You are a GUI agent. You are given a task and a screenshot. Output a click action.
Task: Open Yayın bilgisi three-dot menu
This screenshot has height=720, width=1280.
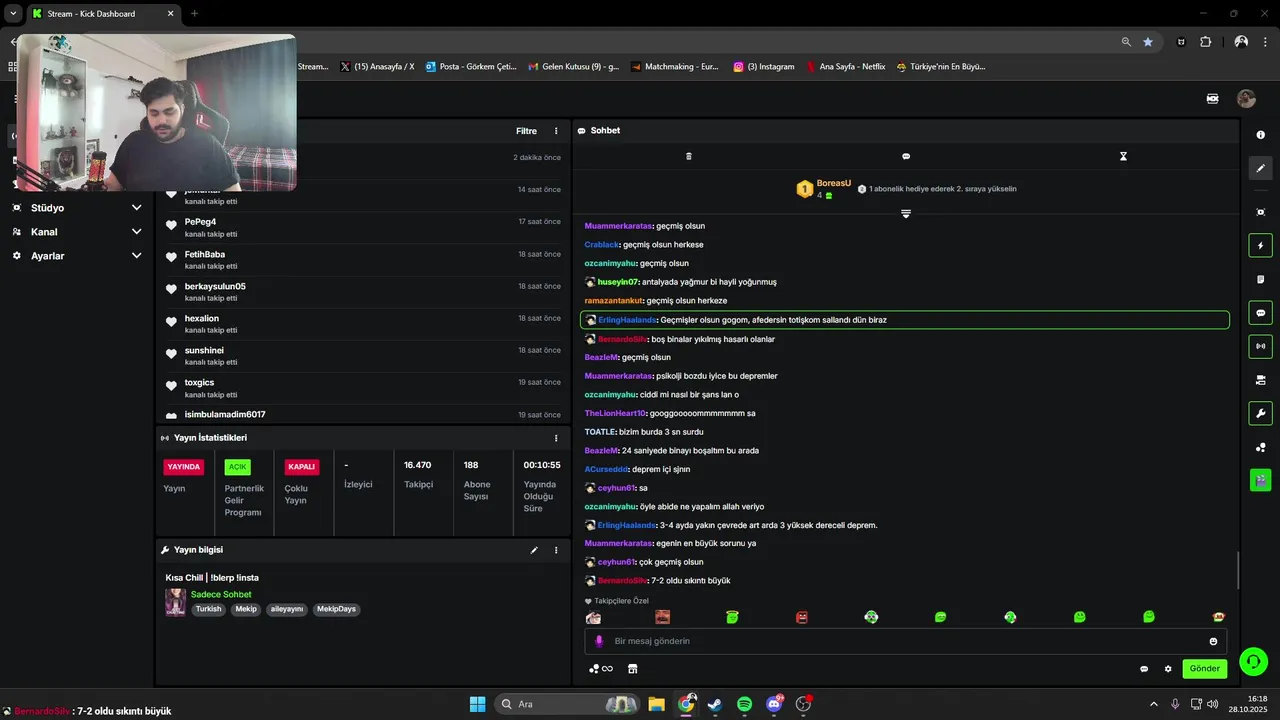coord(557,550)
